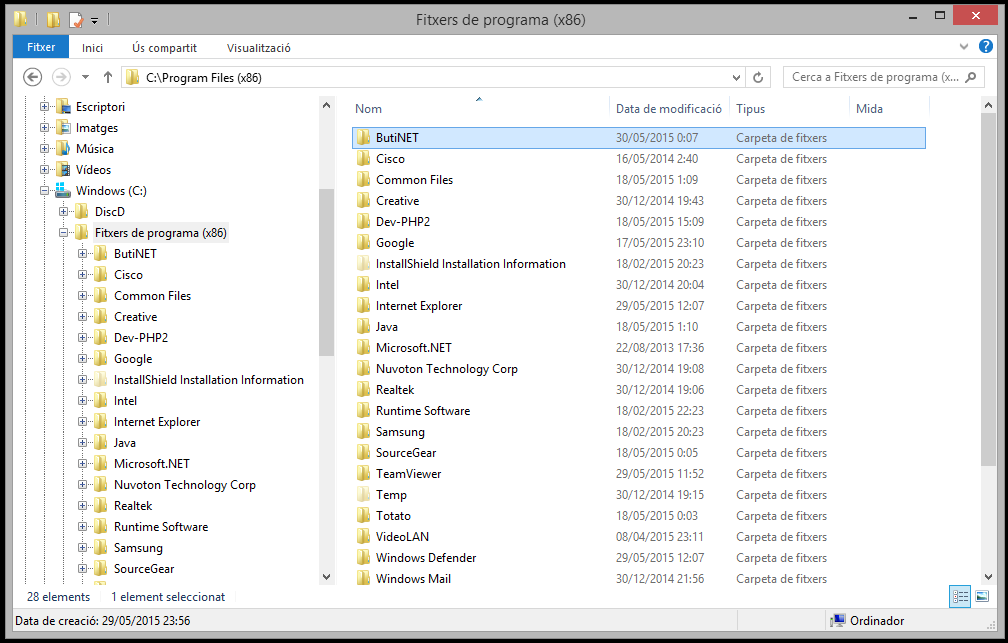The width and height of the screenshot is (1008, 643).
Task: Expand the ribbon with chevron
Action: 964,46
